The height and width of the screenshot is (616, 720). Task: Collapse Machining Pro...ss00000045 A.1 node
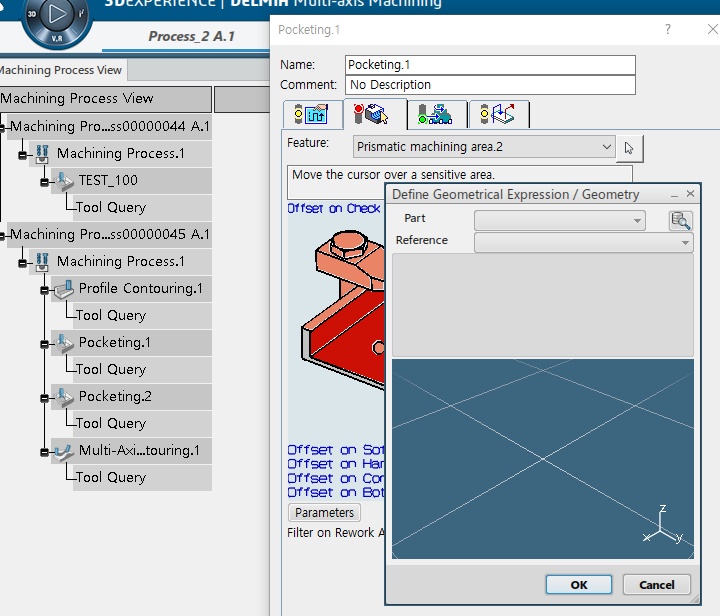2,236
